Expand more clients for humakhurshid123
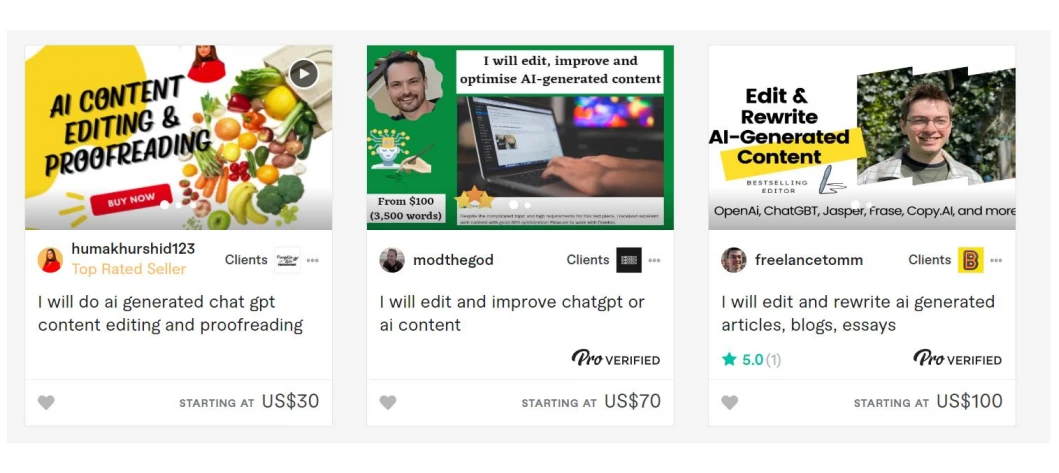Screen dimensions: 1059x473 (x=312, y=260)
